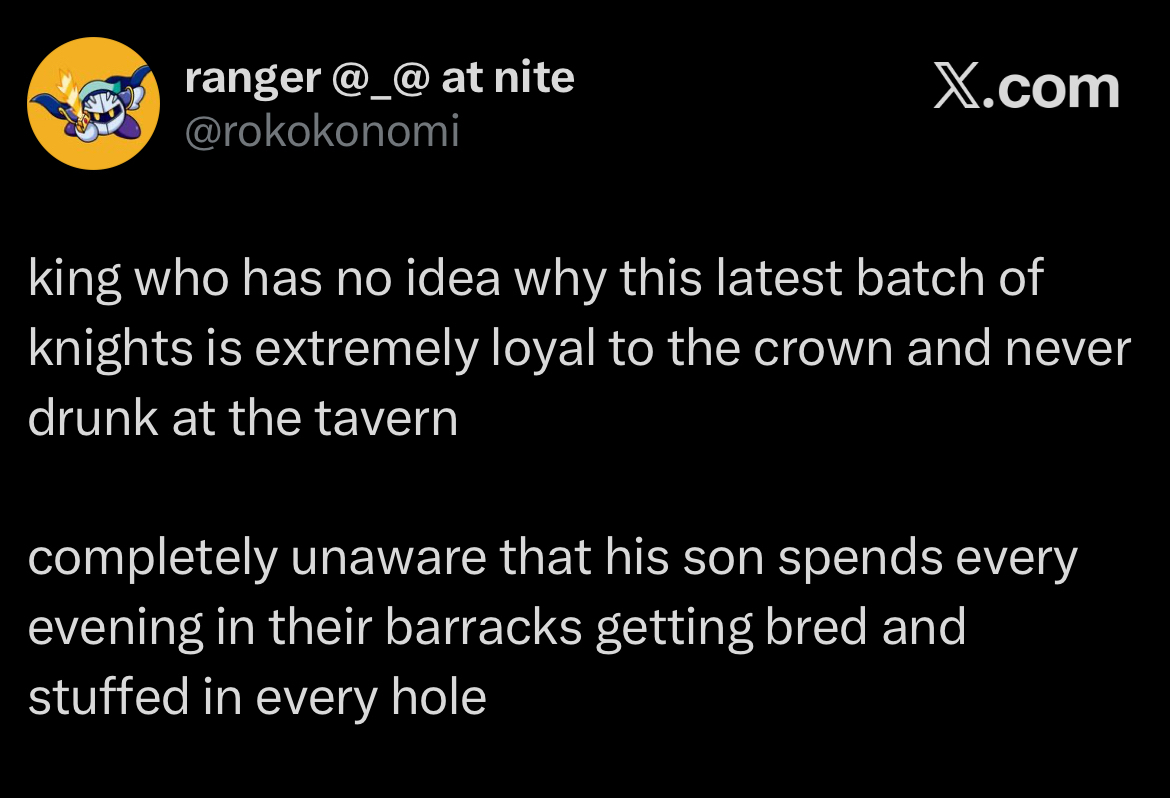The image size is (1170, 798).
Task: Click the word 'completely' in the second paragraph
Action: click(152, 558)
